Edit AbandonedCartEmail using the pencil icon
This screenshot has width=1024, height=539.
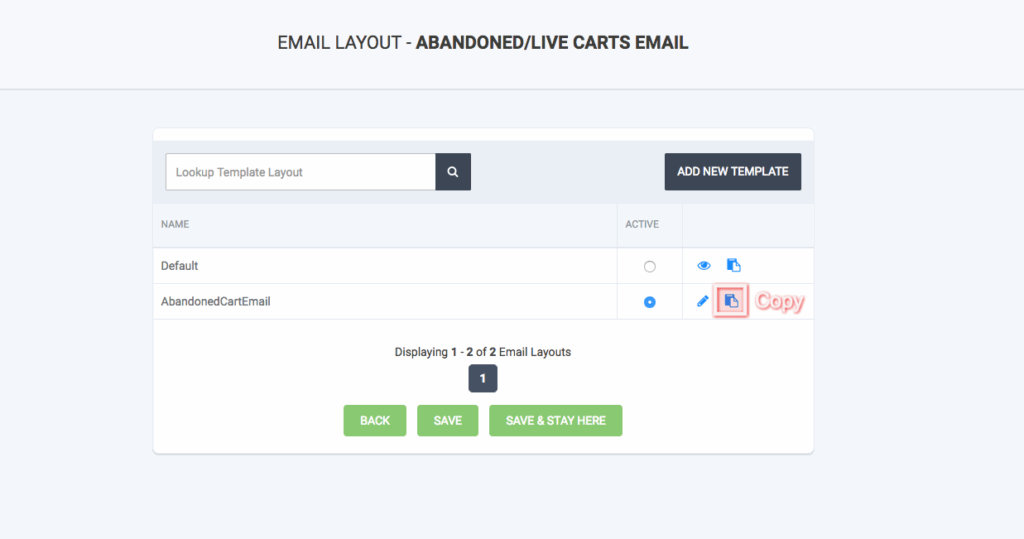[703, 302]
